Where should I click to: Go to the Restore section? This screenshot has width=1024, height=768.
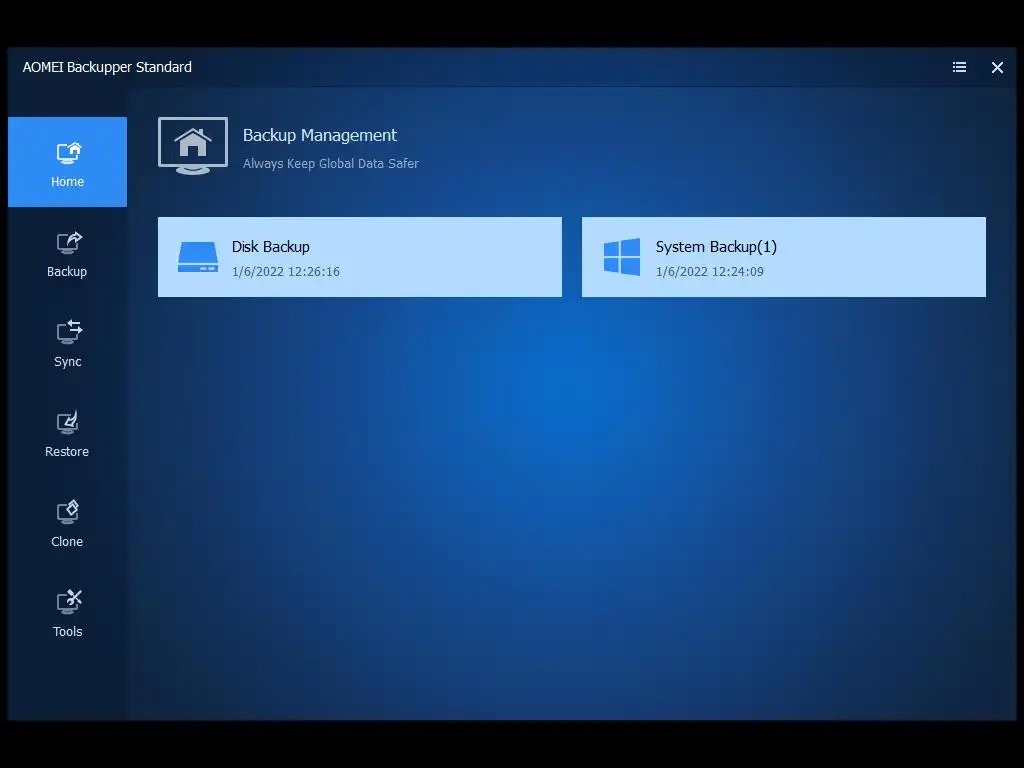point(67,434)
